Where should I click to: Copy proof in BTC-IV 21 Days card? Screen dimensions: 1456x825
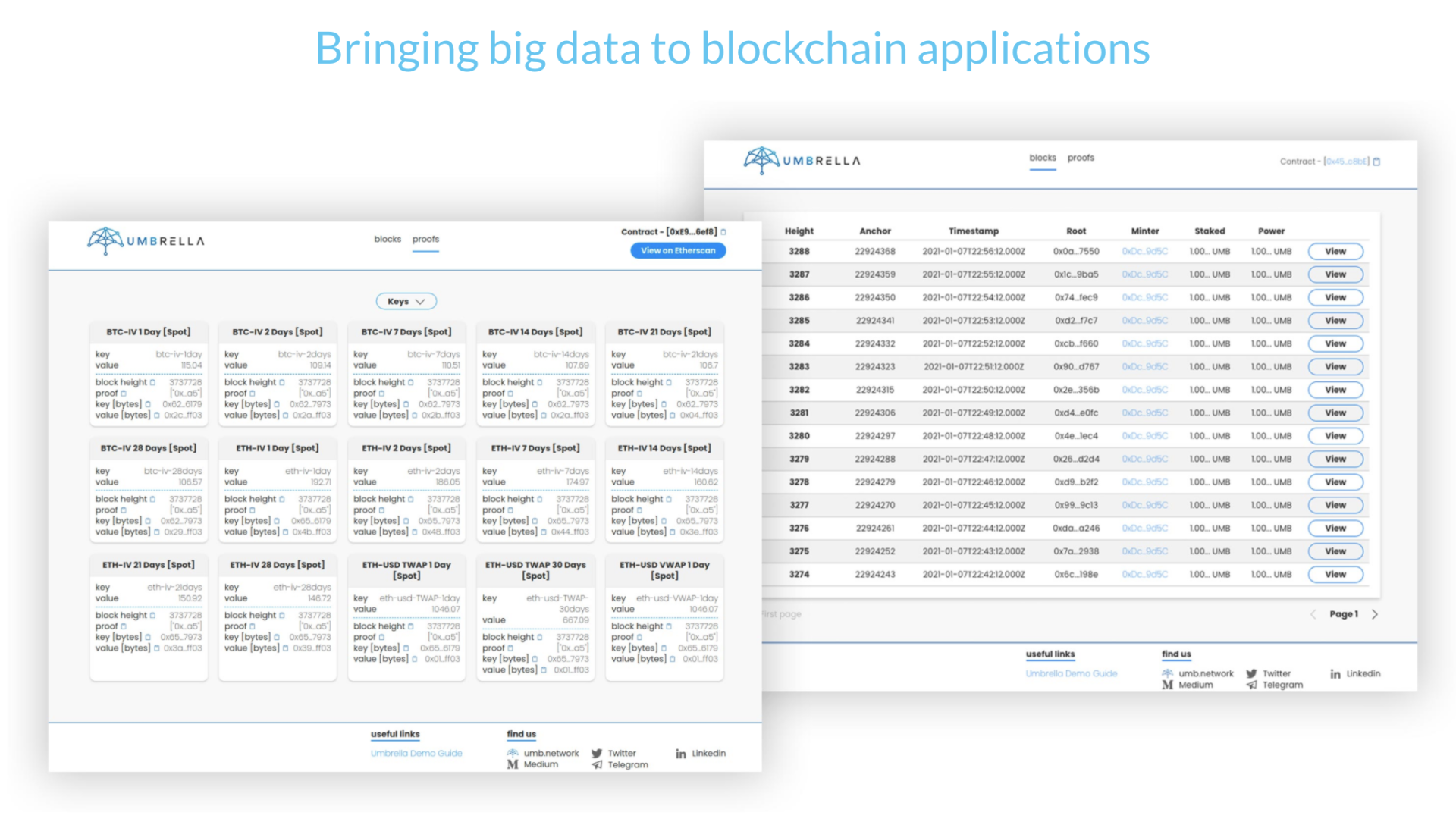pyautogui.click(x=639, y=394)
